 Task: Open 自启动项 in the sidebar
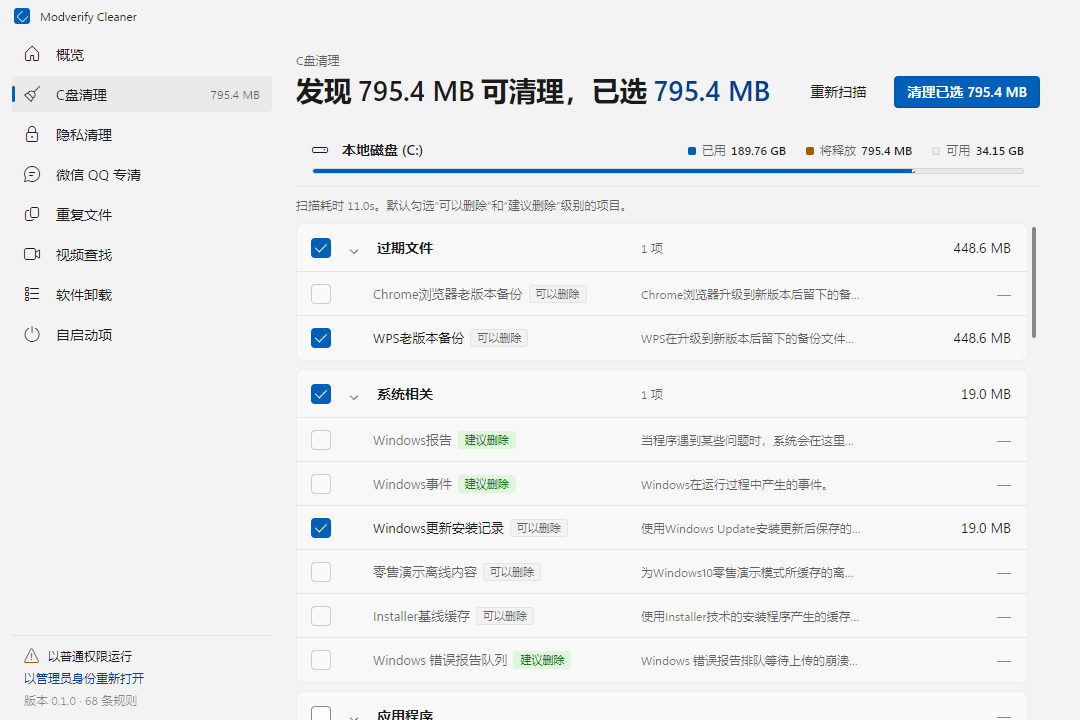tap(142, 334)
